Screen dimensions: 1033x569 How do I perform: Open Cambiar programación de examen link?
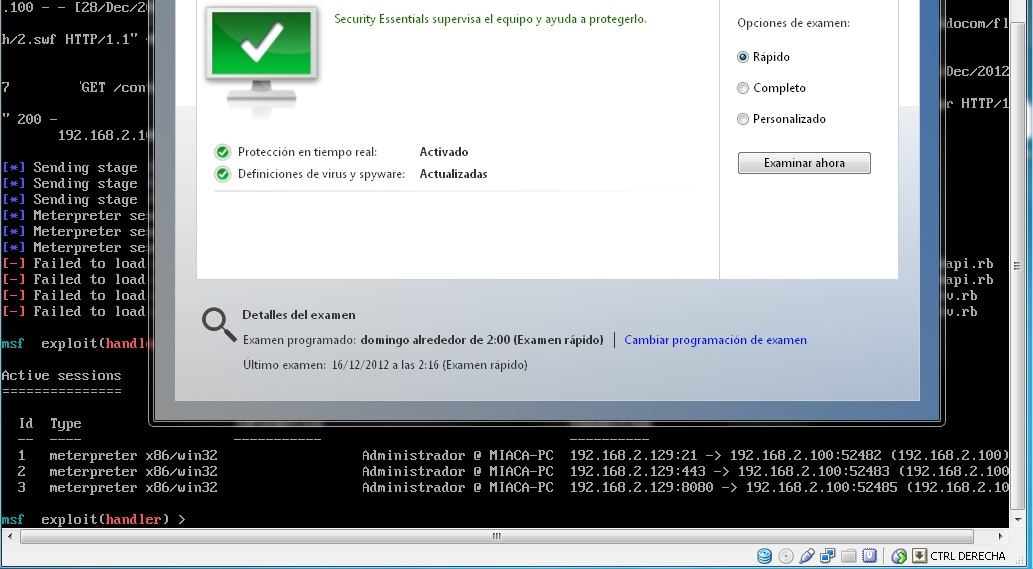pos(715,340)
